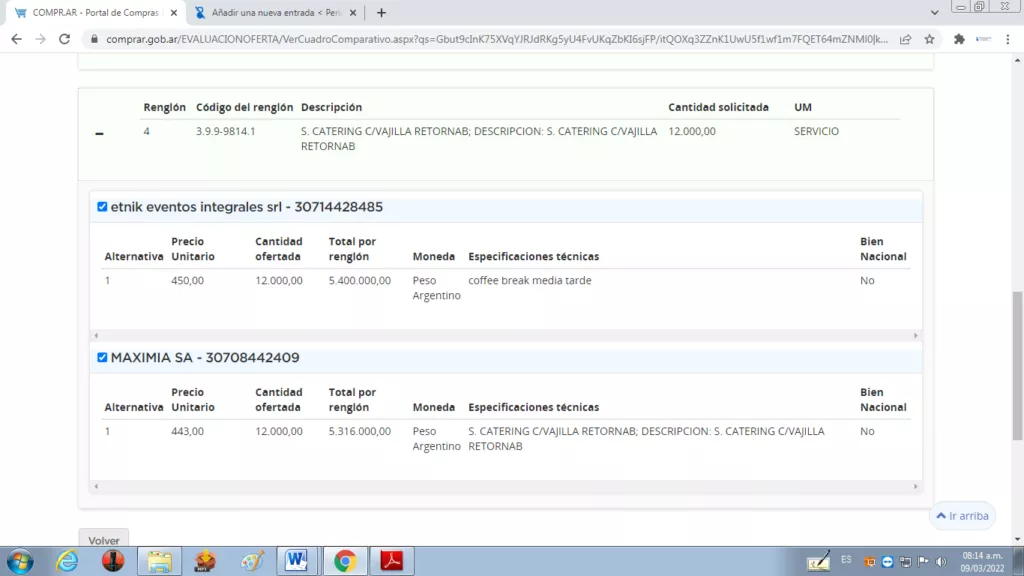
Task: Click the share page icon in address bar
Action: click(905, 39)
